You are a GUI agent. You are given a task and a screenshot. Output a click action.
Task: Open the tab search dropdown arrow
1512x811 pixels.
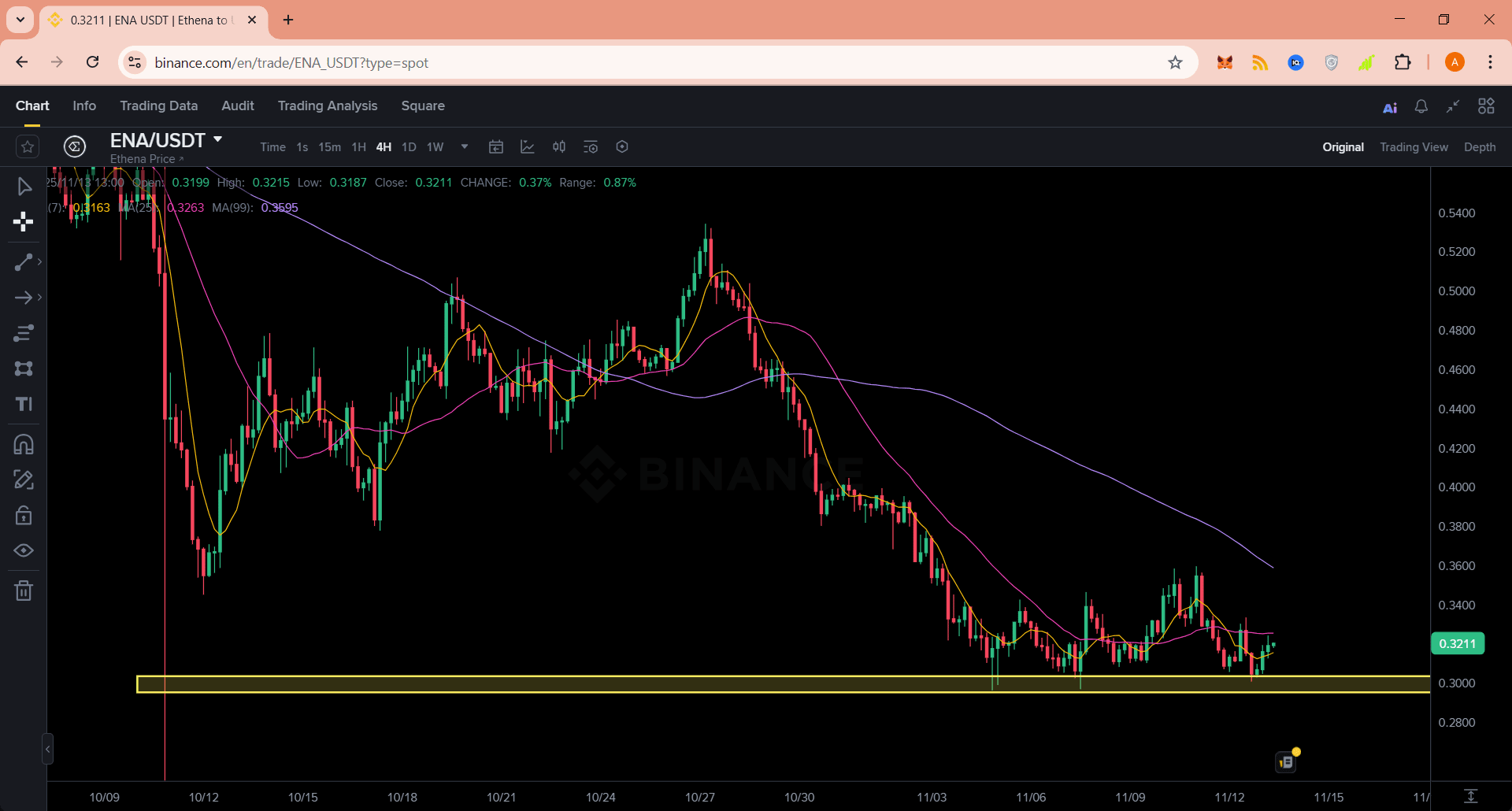coord(20,20)
